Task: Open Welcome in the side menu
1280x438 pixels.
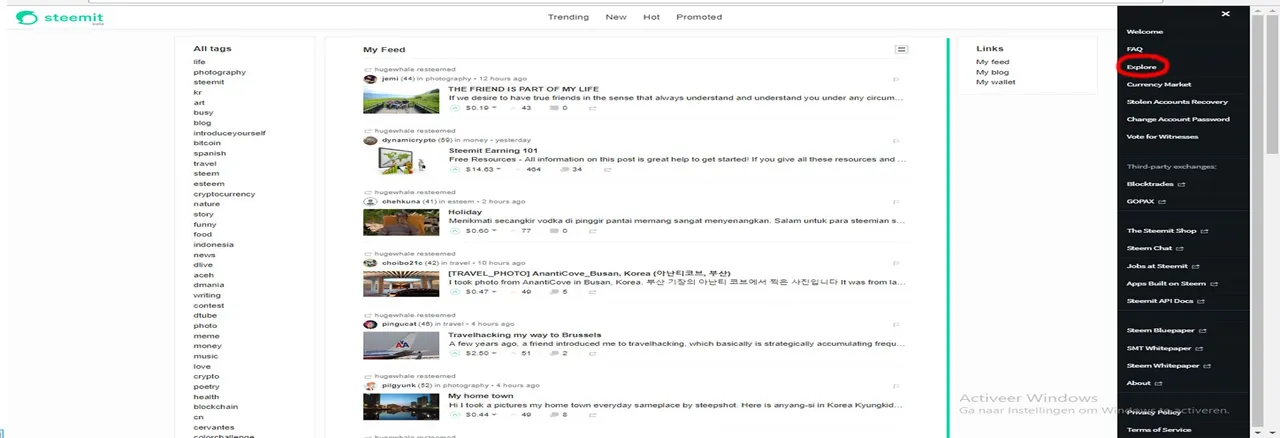Action: 1145,32
